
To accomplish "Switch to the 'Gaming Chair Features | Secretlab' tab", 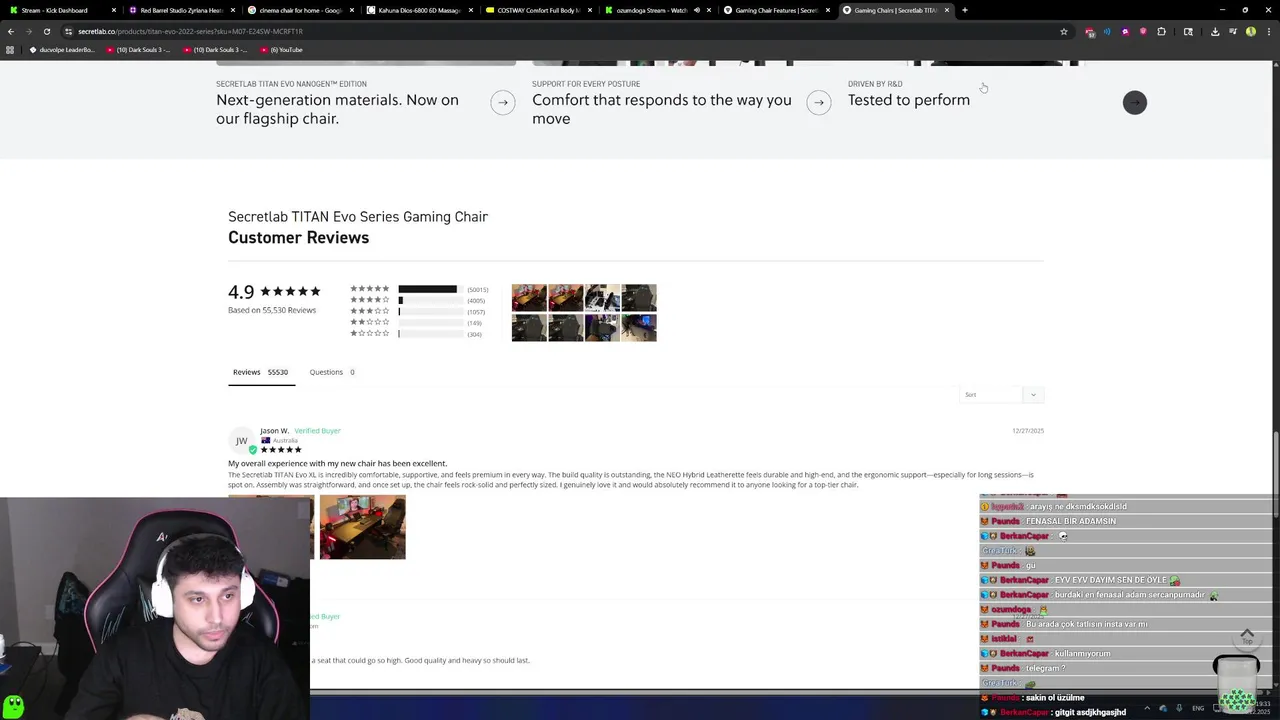I will coord(776,10).
